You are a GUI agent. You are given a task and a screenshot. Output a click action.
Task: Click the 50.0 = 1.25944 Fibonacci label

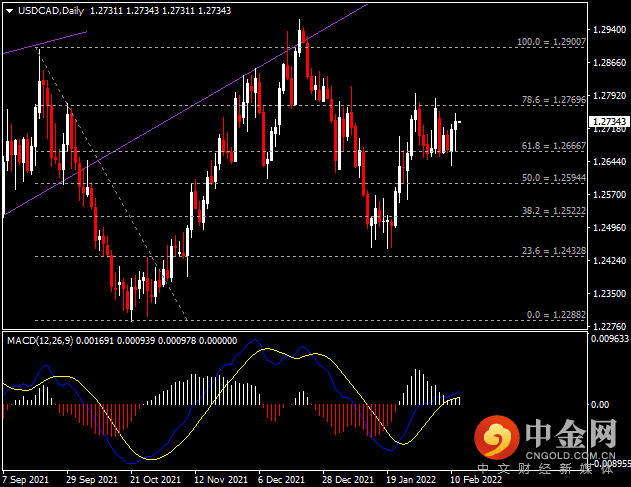coord(550,178)
